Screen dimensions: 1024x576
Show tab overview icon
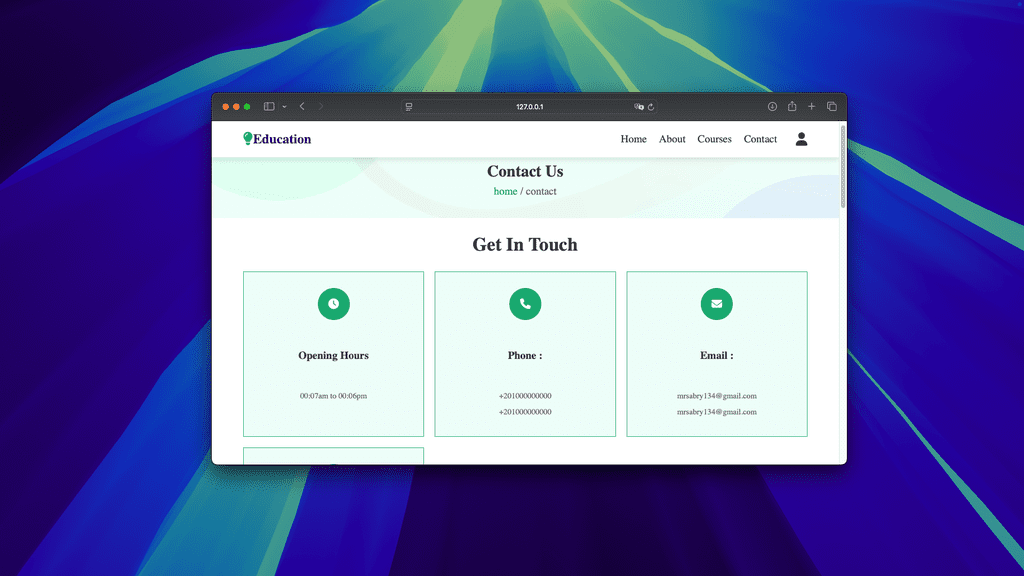pos(832,106)
